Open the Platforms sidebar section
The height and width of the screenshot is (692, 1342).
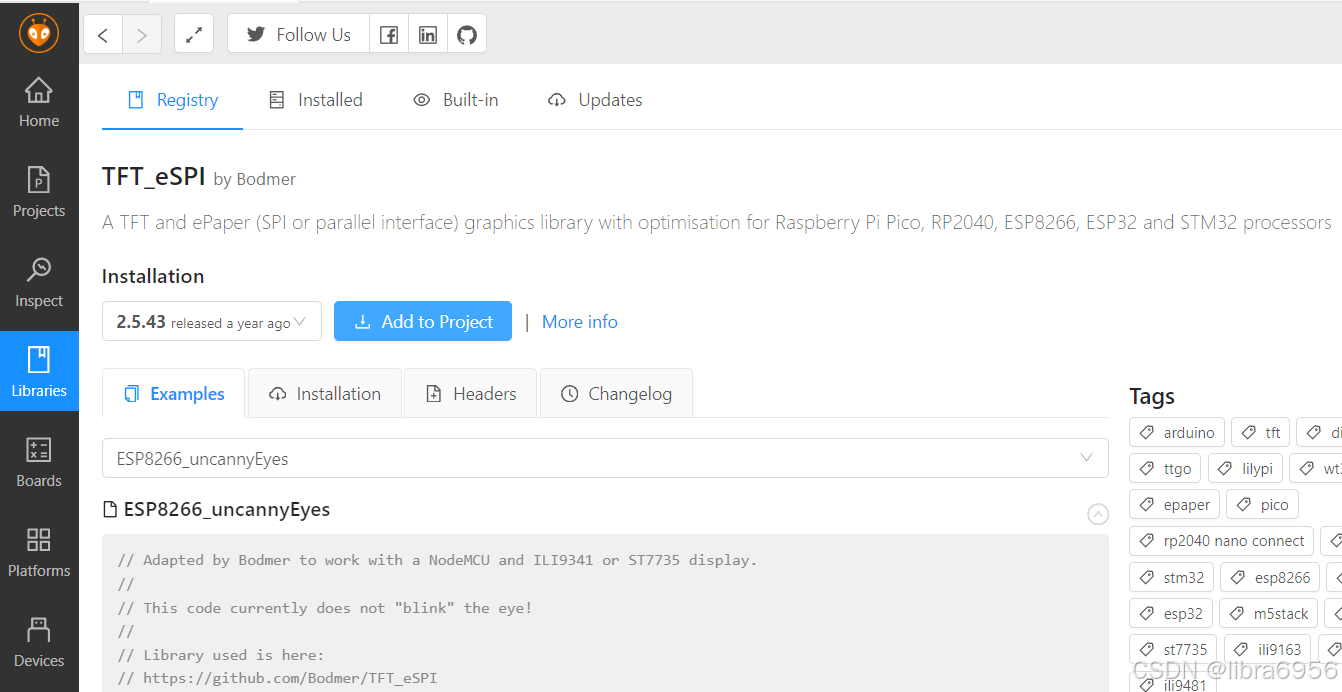(x=39, y=552)
